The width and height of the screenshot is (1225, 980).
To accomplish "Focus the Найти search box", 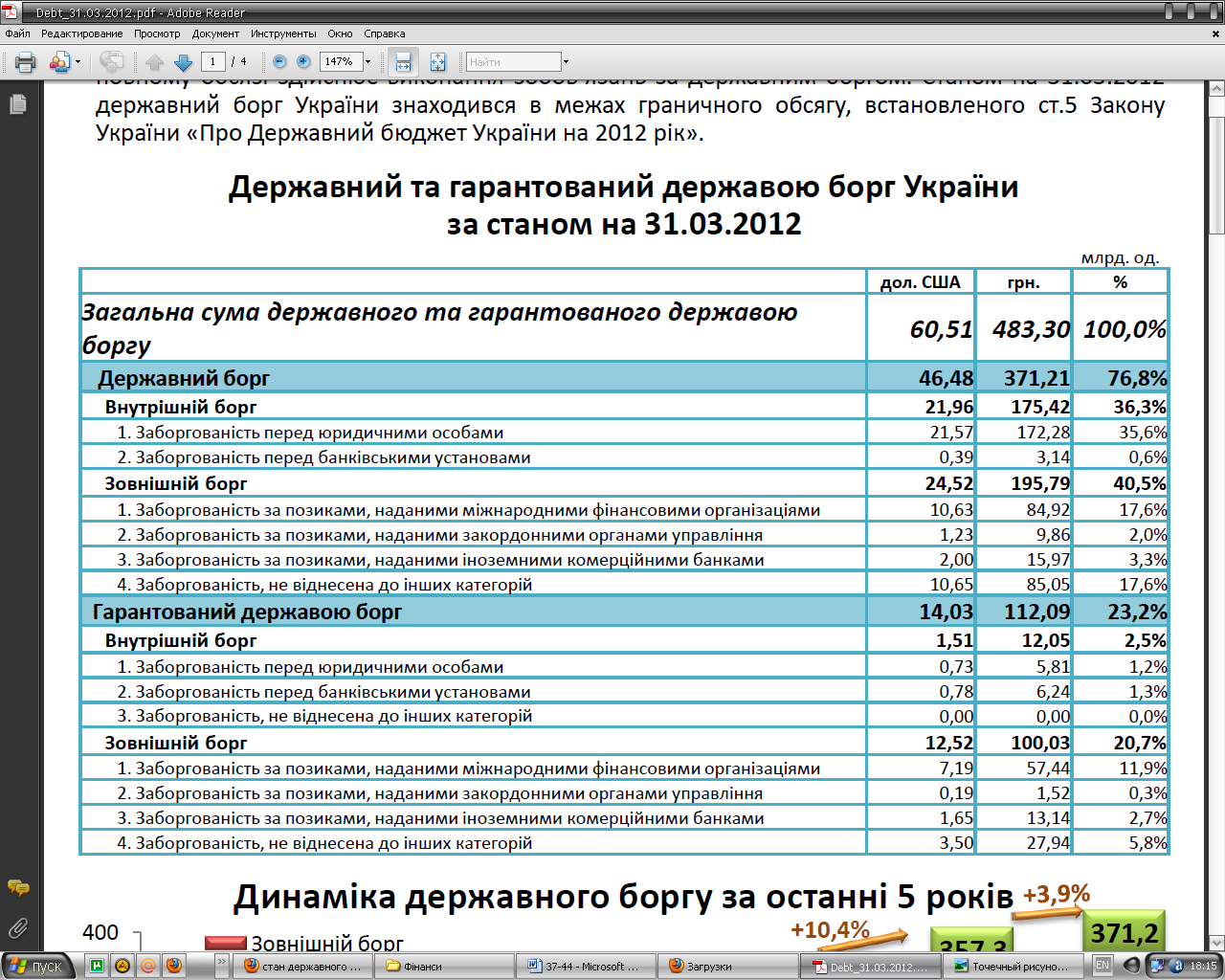I will (x=513, y=61).
